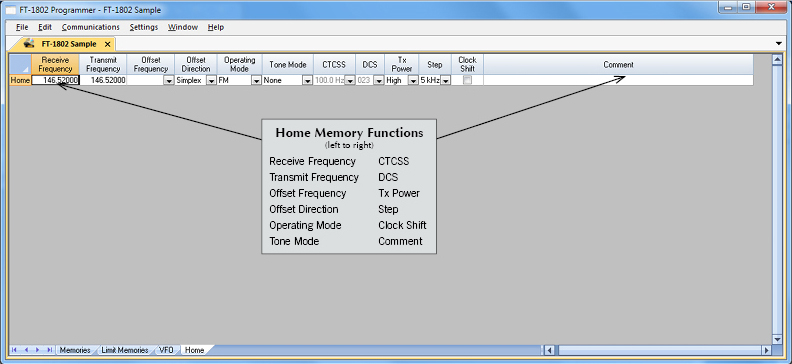Go to last sheet navigation arrow
792x364 pixels.
click(x=49, y=349)
